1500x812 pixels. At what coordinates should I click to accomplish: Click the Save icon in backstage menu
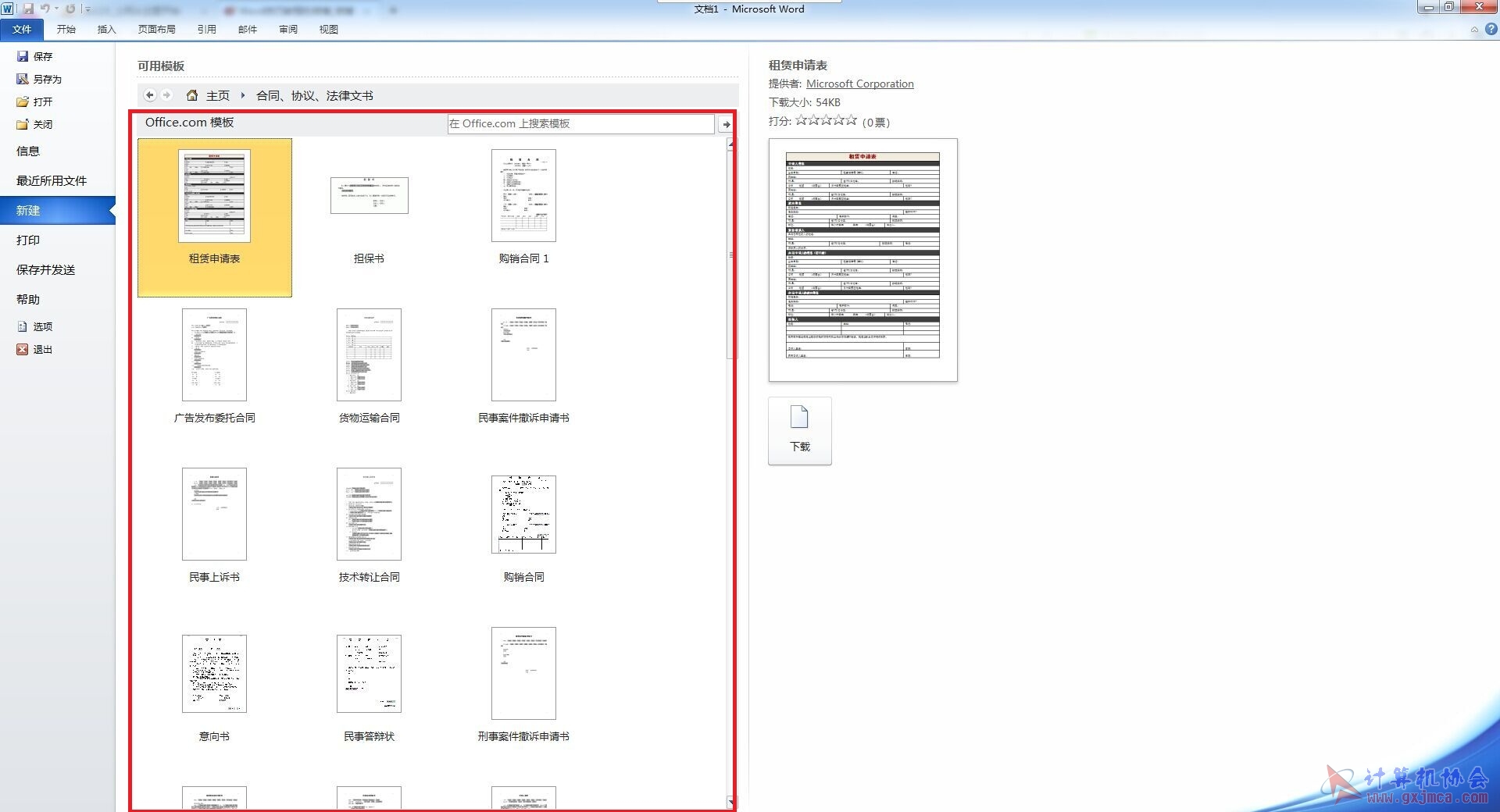coord(23,56)
